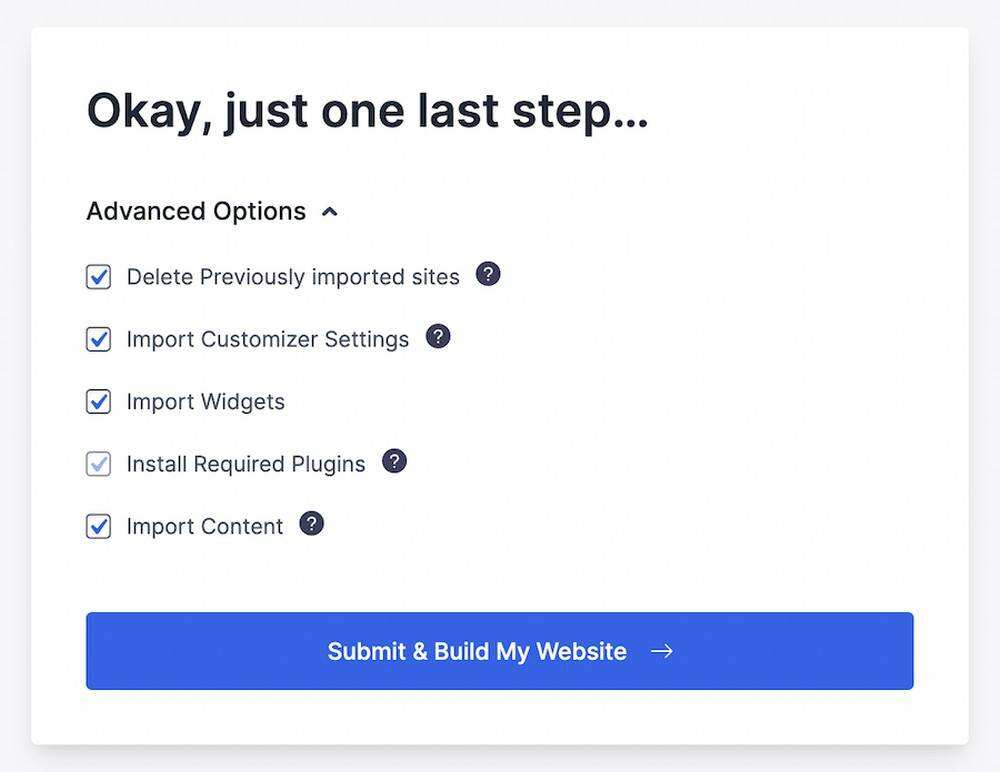Open help tooltip for Install Required Plugins
The image size is (1000, 772).
[395, 461]
